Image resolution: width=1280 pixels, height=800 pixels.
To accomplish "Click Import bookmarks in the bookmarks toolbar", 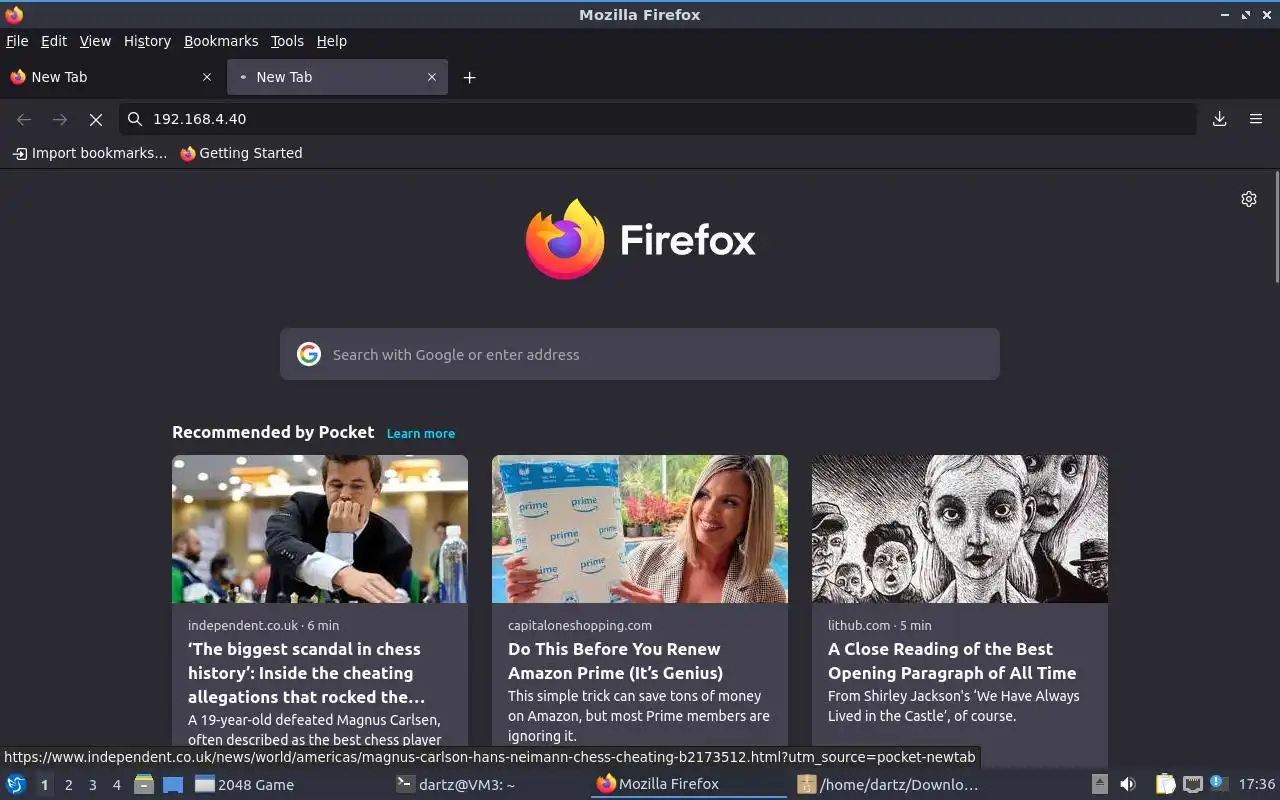I will click(x=90, y=153).
